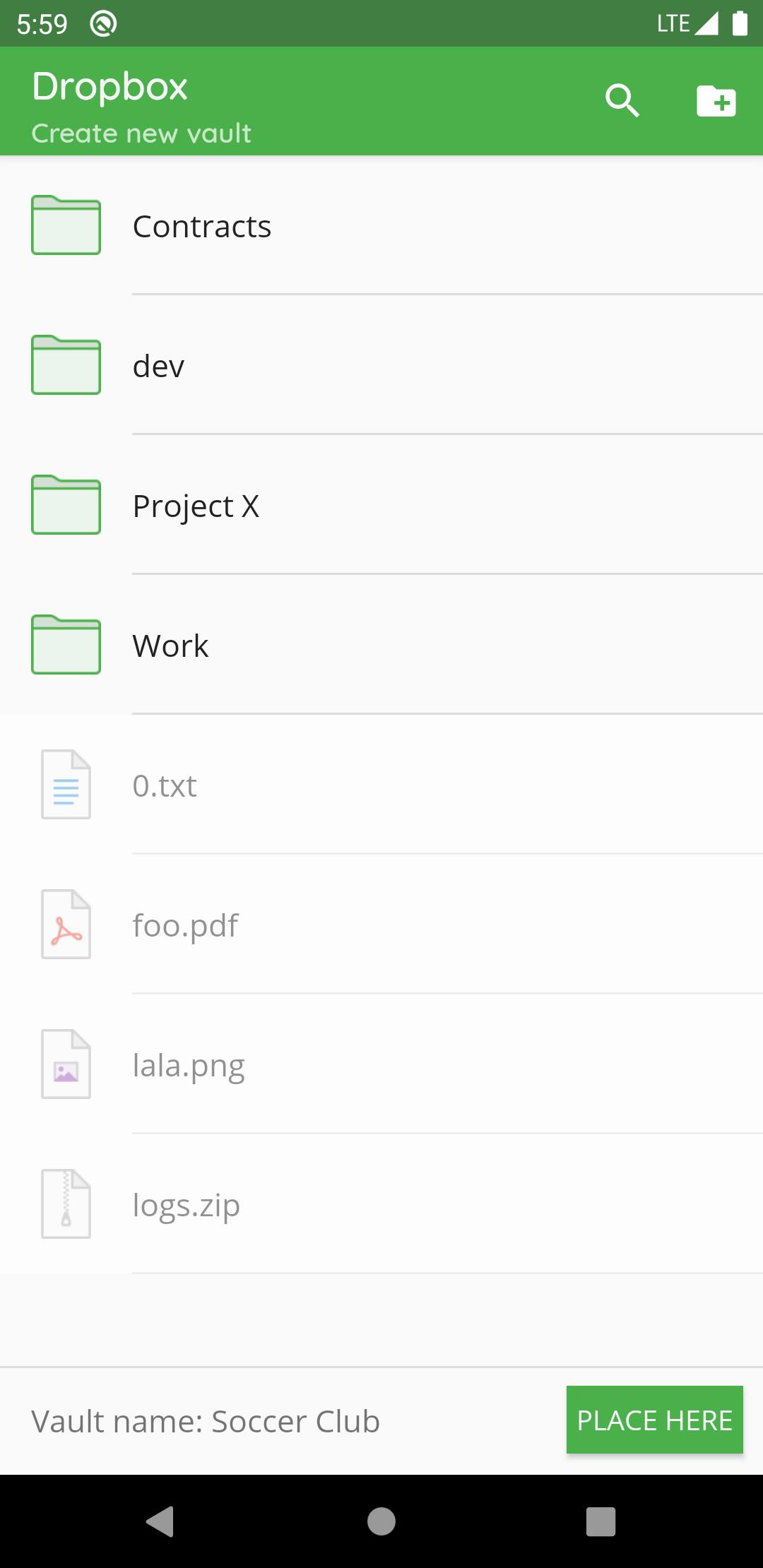
Task: Open the dev folder entry
Action: click(381, 366)
